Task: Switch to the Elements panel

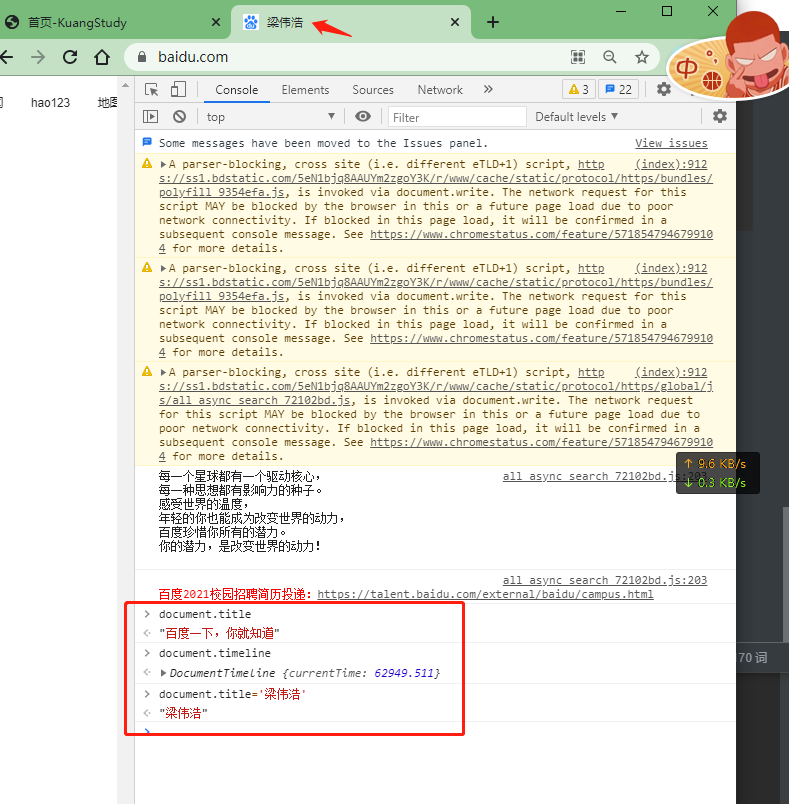Action: coord(305,90)
